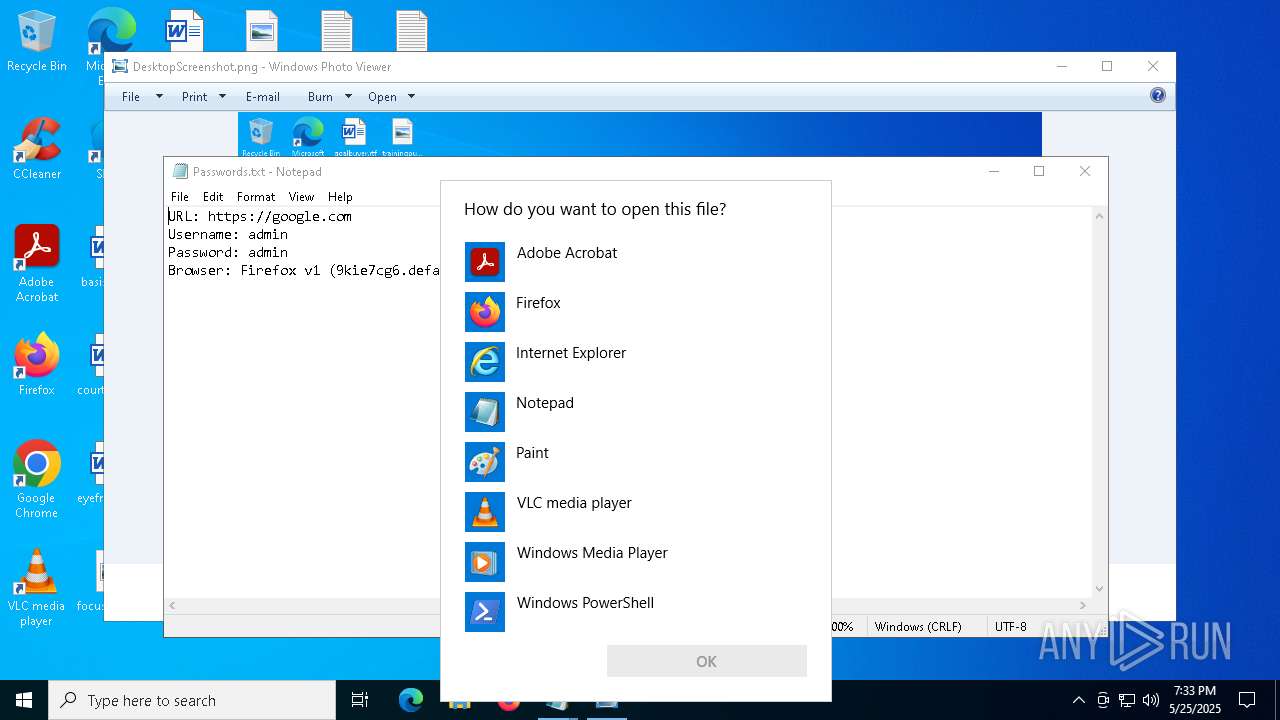The width and height of the screenshot is (1280, 720).
Task: Click the network icon in system tray
Action: [1127, 700]
